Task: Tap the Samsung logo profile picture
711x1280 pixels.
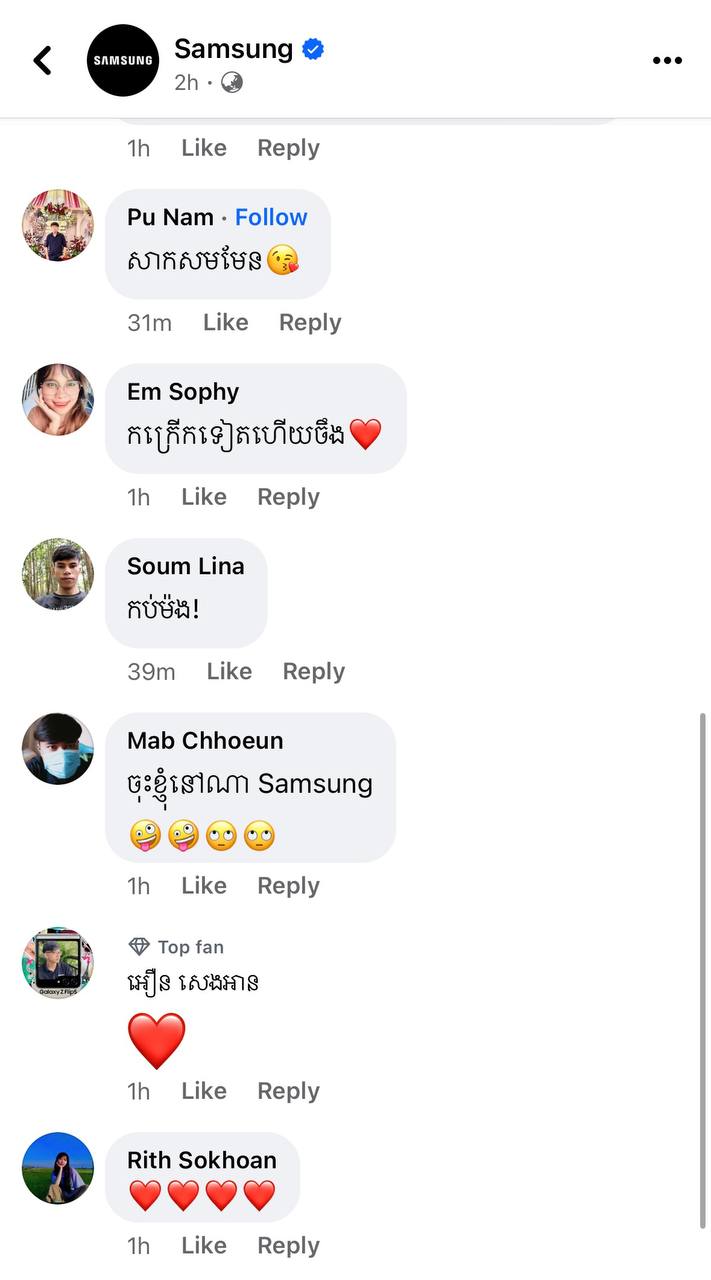Action: coord(123,60)
